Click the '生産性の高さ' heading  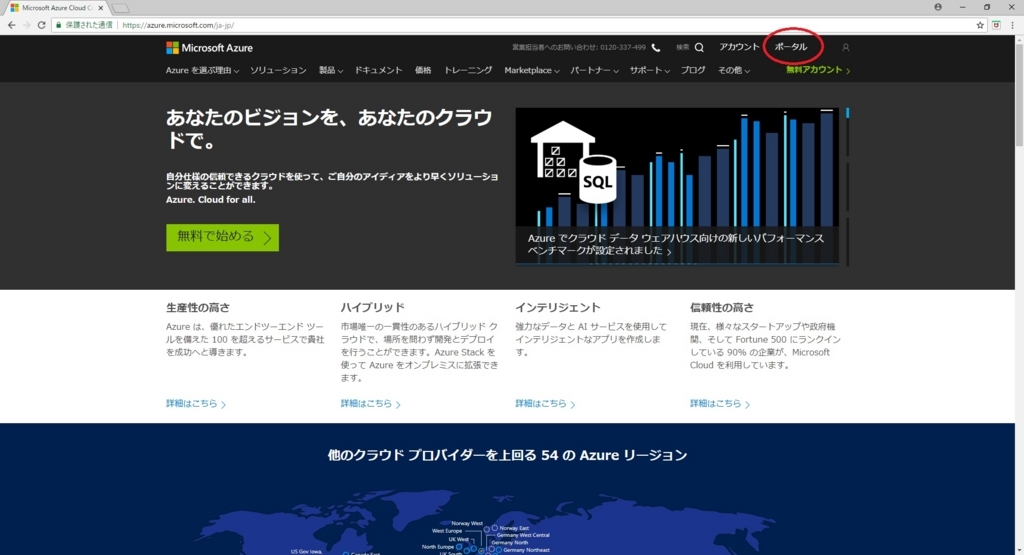coord(197,308)
